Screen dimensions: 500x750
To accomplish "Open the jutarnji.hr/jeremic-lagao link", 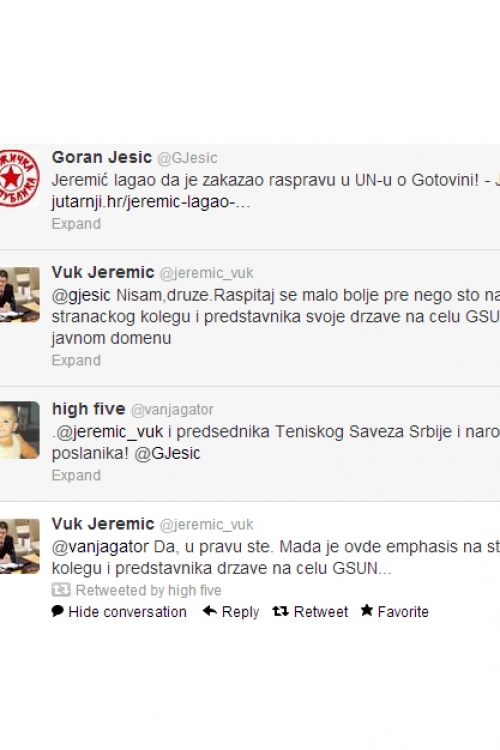I will coord(151,202).
